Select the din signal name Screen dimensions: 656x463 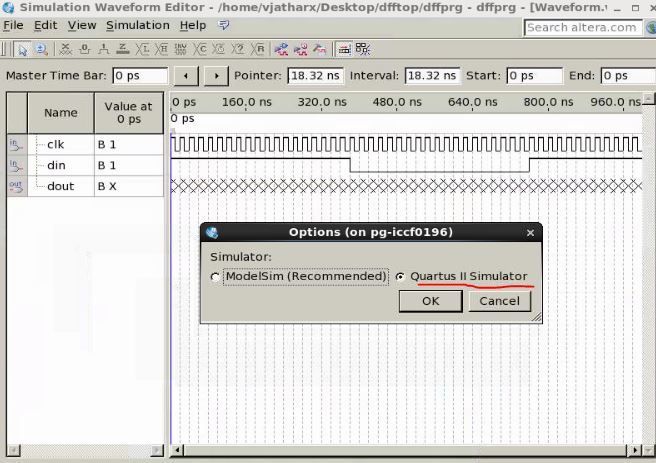pos(56,166)
